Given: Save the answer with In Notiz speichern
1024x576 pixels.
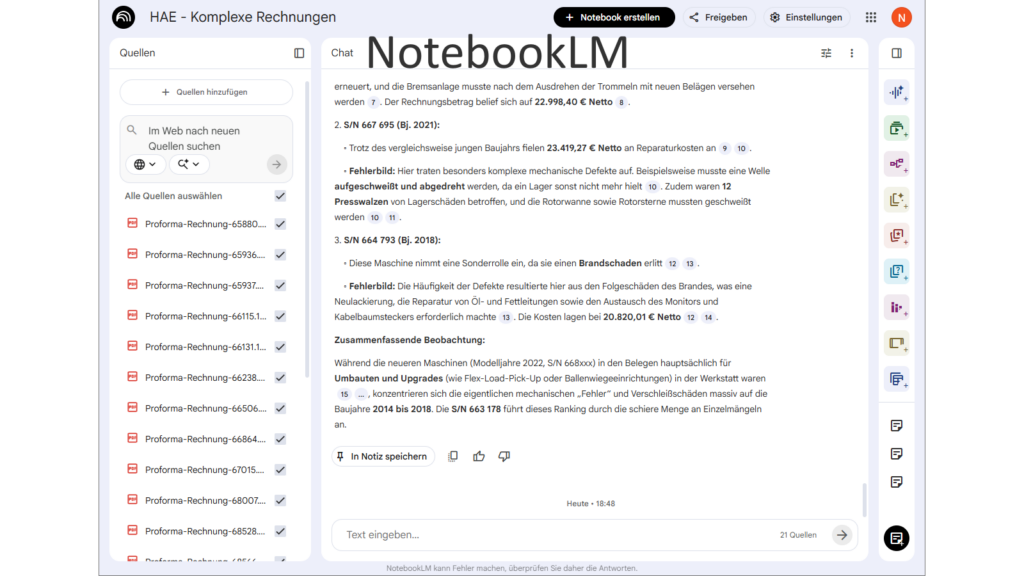Looking at the screenshot, I should click(x=383, y=456).
